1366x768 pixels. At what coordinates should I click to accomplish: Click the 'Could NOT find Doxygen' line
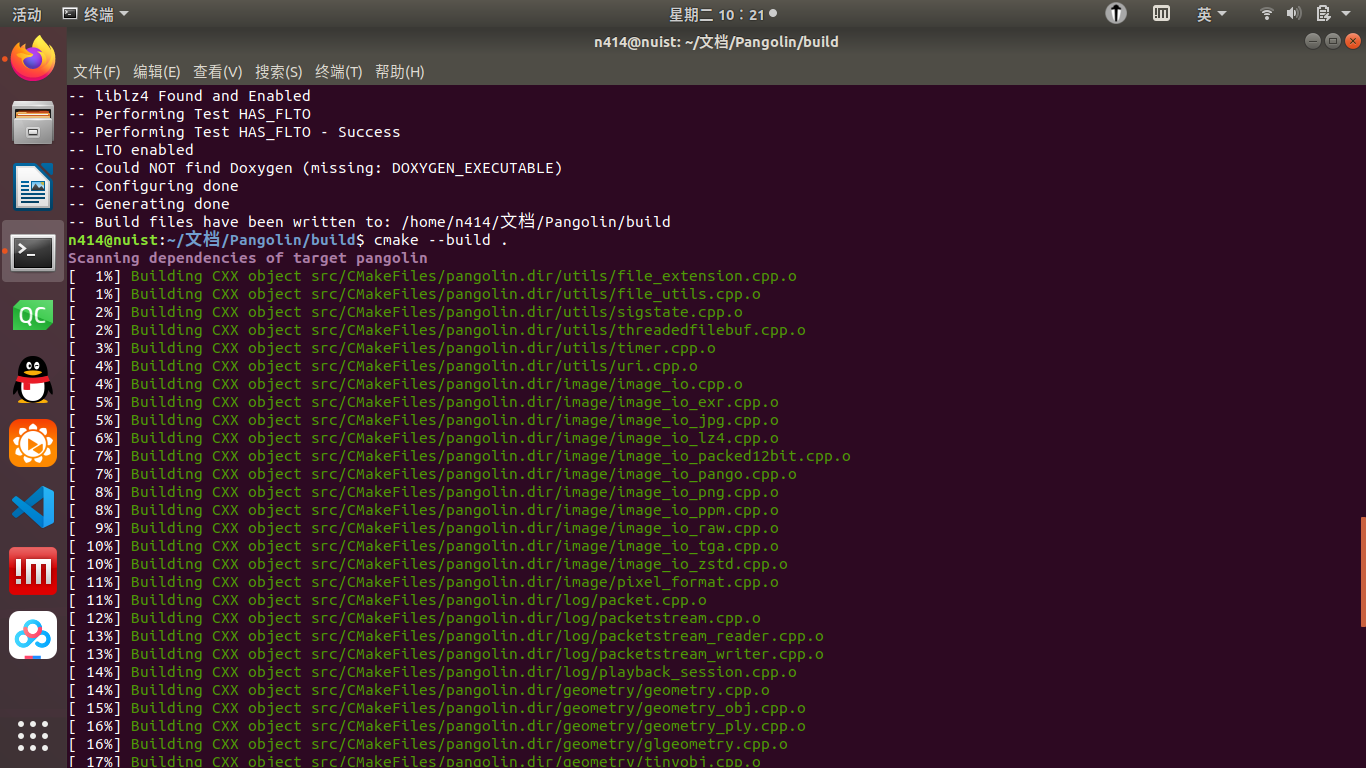(315, 168)
